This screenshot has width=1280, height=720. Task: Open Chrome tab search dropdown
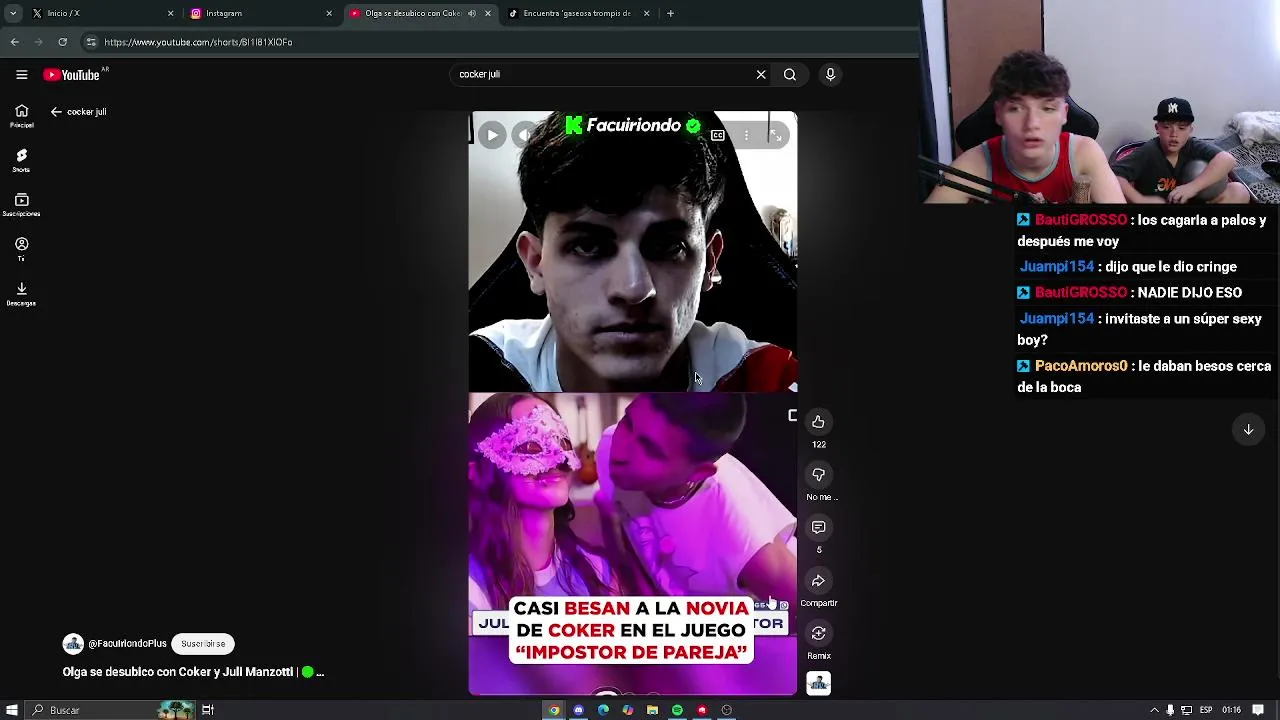(x=12, y=13)
